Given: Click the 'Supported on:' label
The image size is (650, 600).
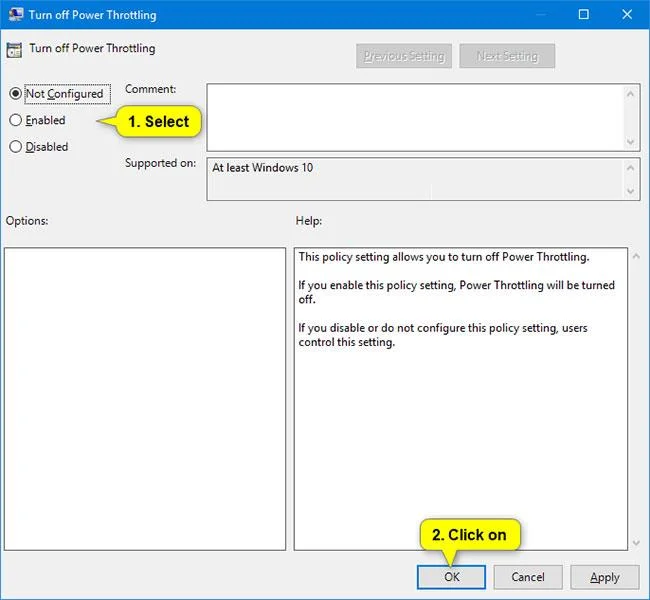Looking at the screenshot, I should coord(160,163).
